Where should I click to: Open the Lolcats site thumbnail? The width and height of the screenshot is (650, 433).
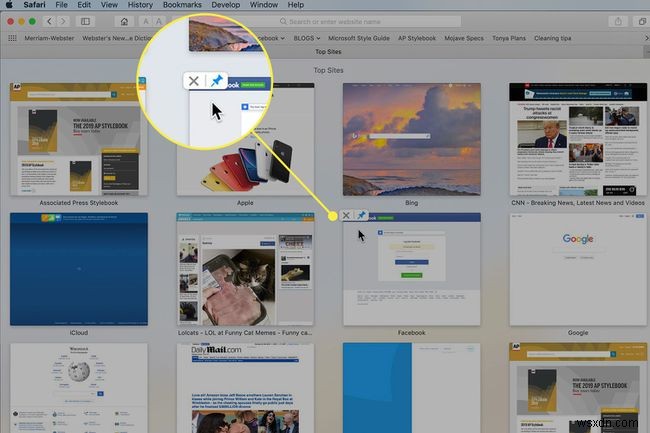click(x=245, y=269)
